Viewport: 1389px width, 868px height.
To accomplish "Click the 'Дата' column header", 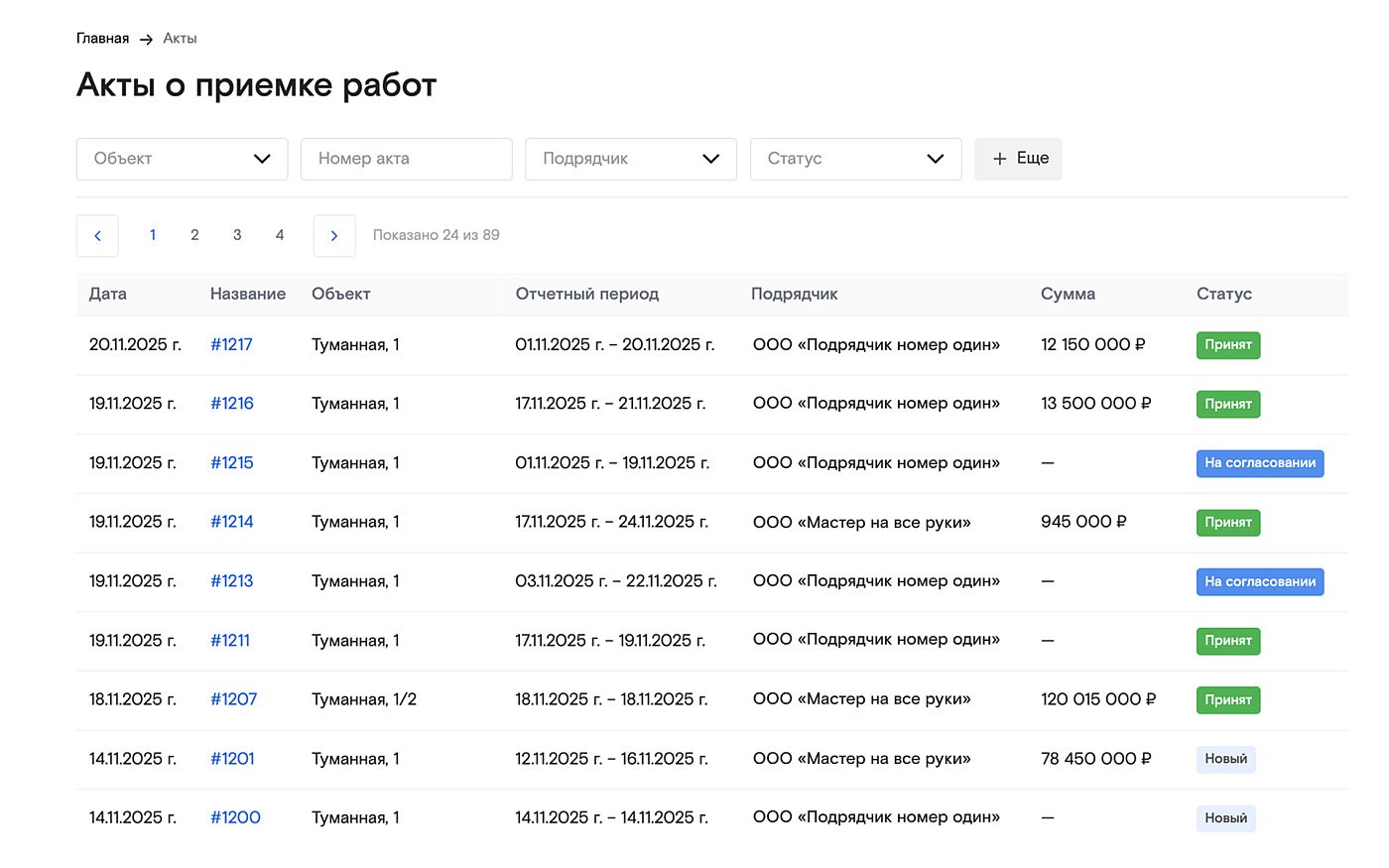I will (108, 294).
